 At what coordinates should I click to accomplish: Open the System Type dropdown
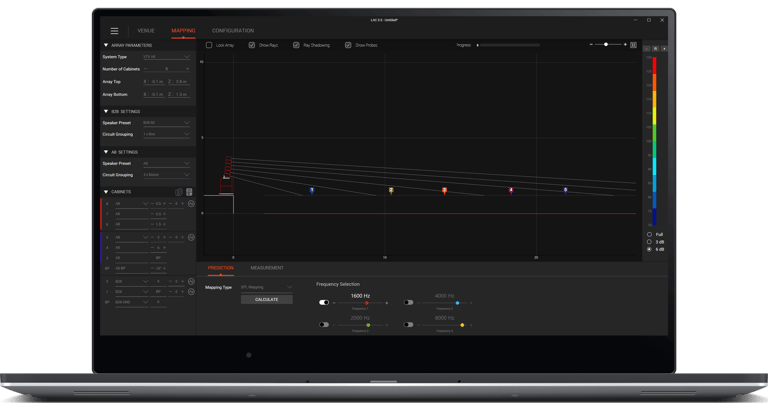166,57
